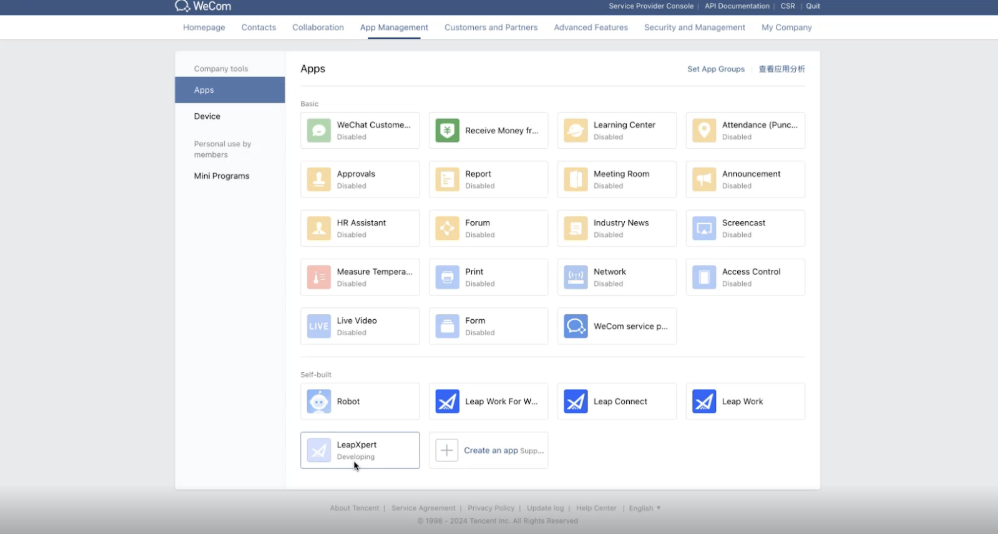Open the Service Provider Console link

pos(651,6)
